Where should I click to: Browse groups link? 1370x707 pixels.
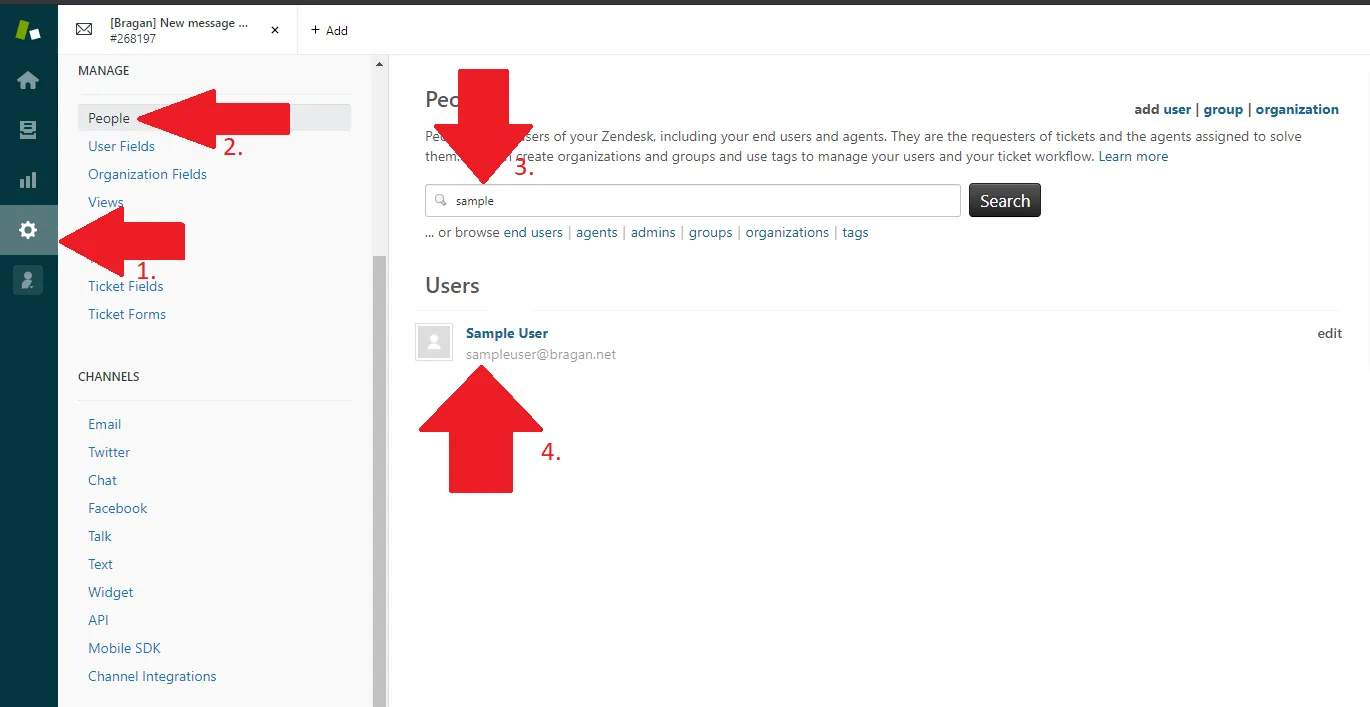(x=711, y=232)
